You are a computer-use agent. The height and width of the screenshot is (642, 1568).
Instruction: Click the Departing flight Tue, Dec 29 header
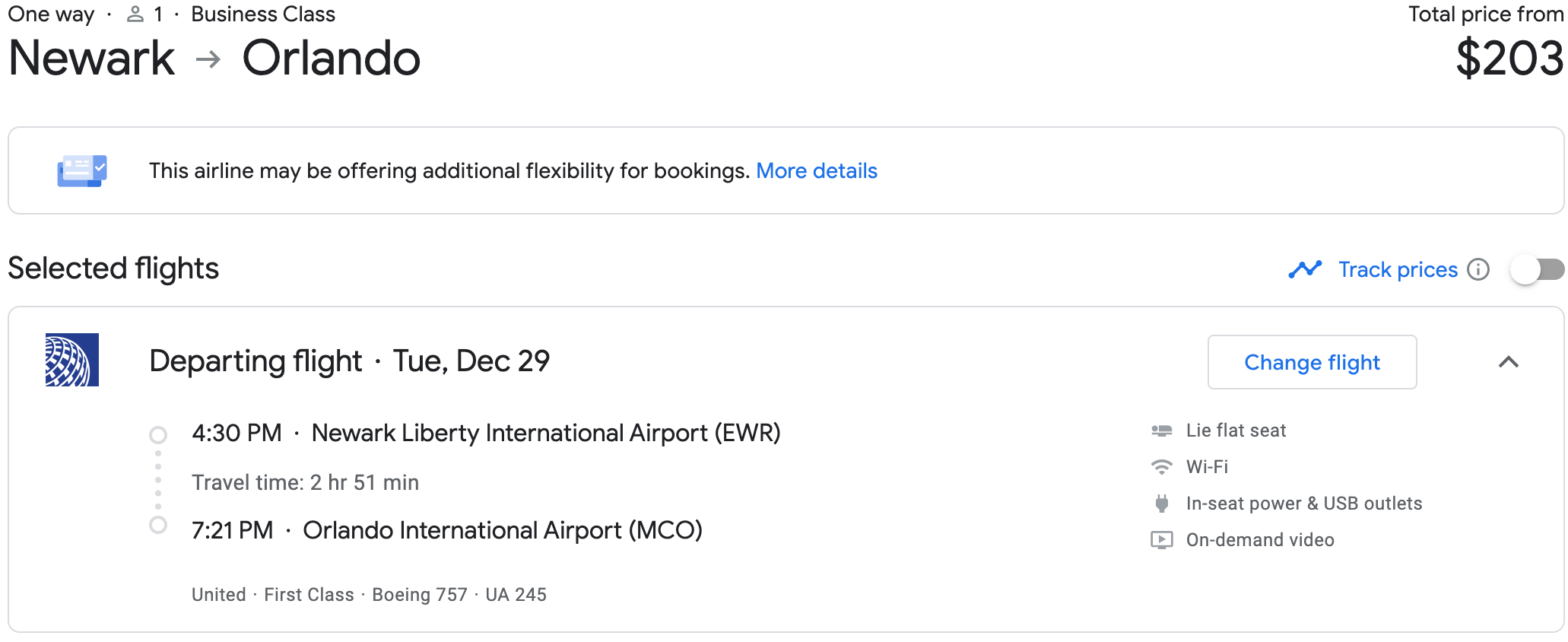tap(349, 361)
